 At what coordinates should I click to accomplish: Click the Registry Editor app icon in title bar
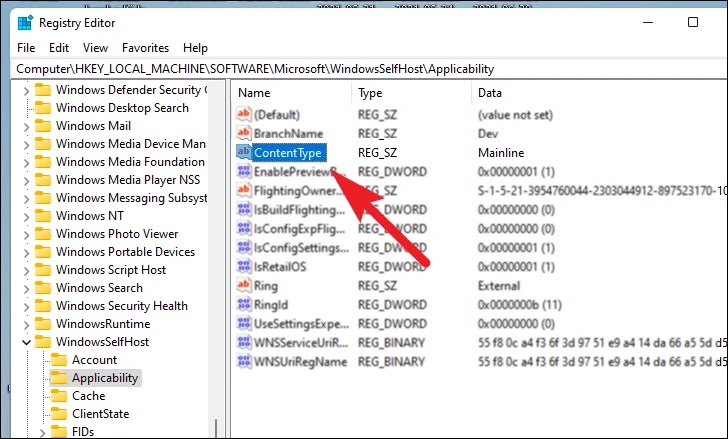click(x=25, y=23)
